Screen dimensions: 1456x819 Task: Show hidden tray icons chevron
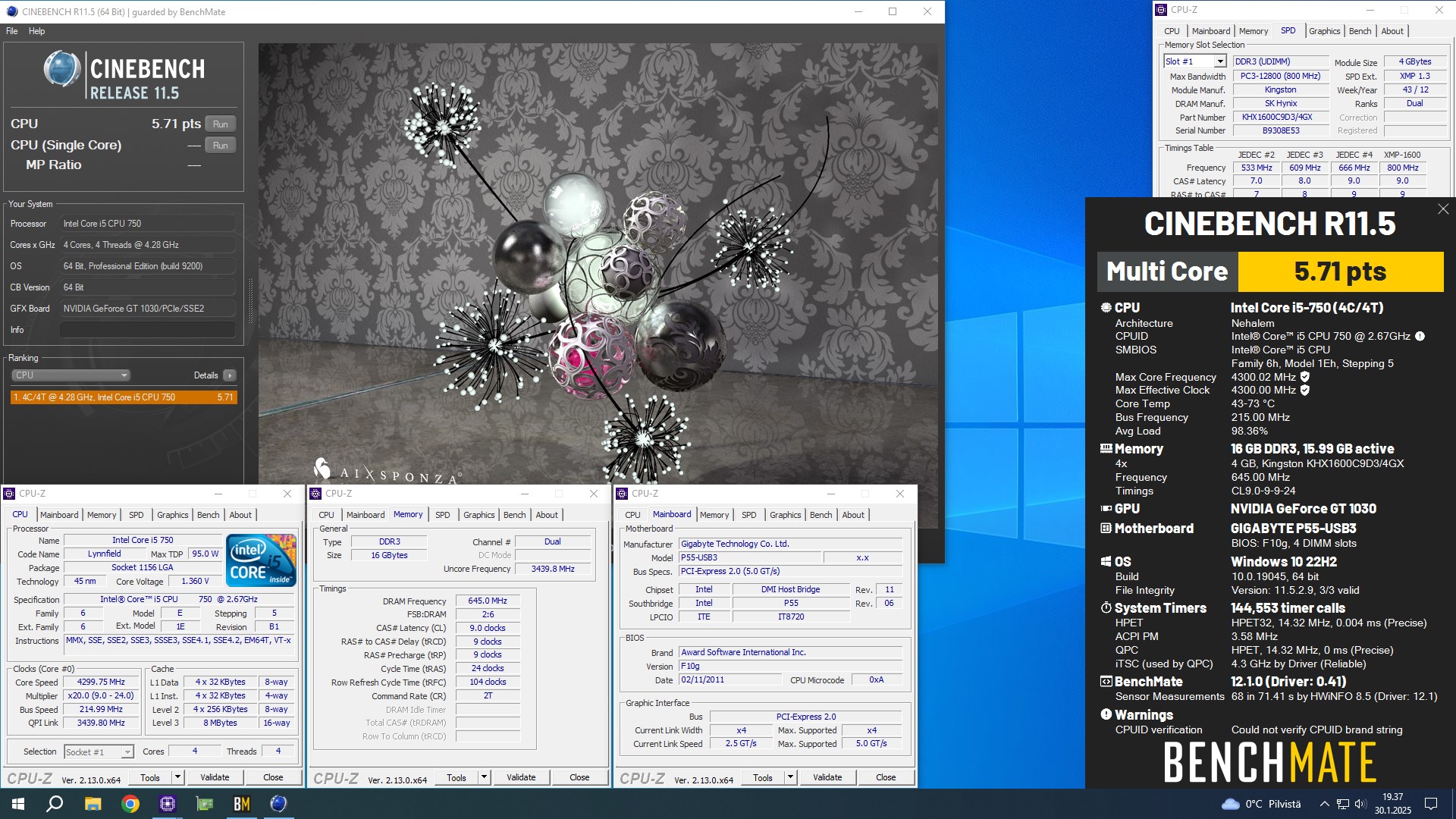coord(1324,804)
